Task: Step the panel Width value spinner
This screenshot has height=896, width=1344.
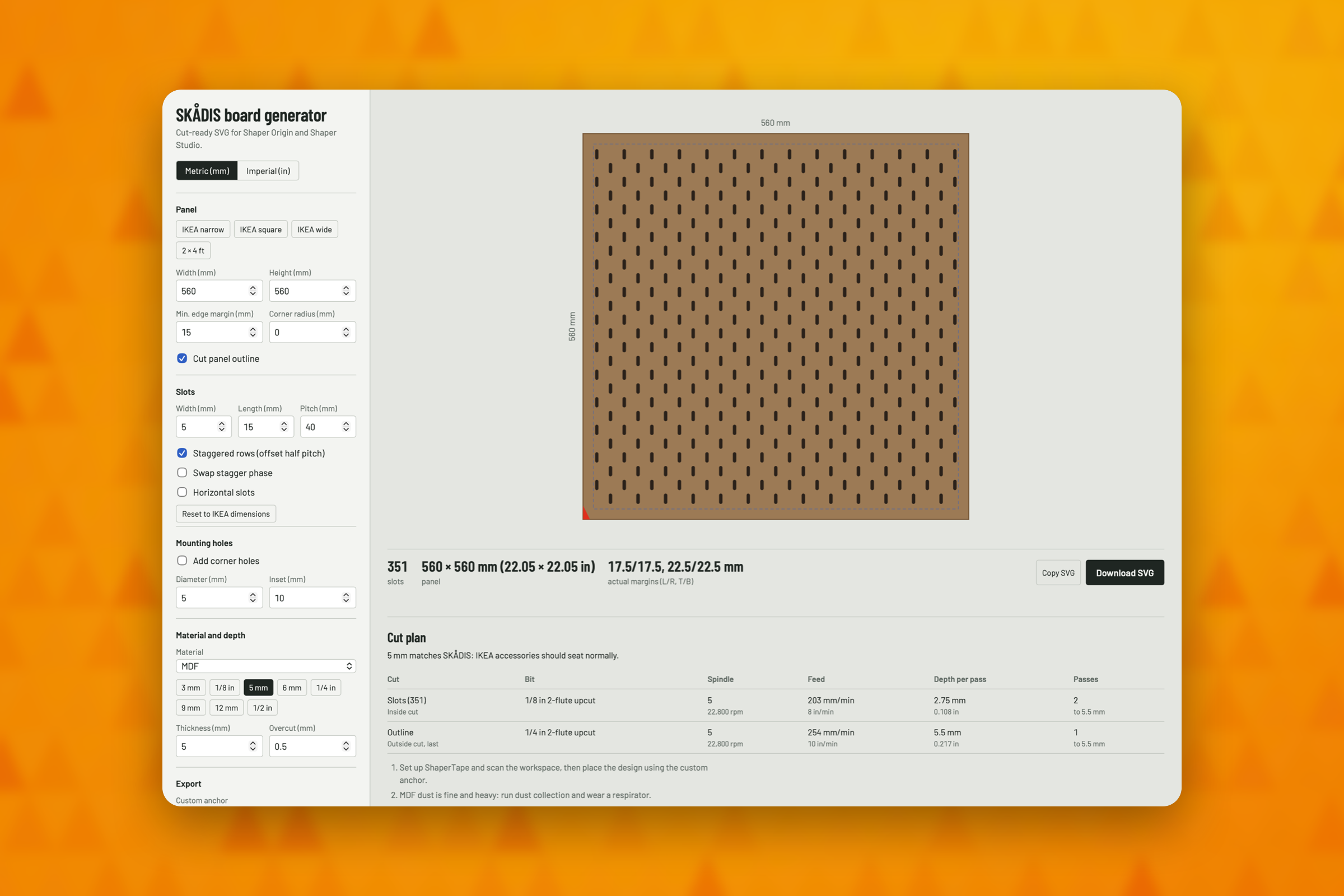Action: click(253, 291)
